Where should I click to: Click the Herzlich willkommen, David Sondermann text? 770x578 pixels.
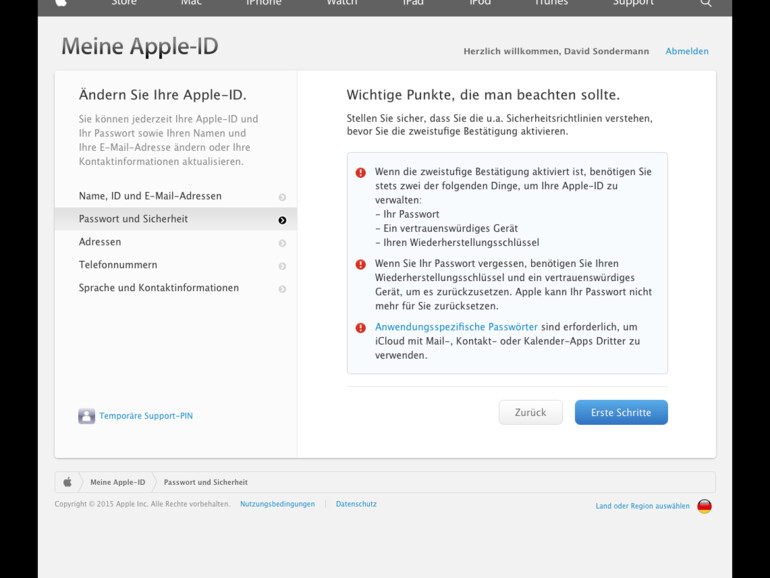click(556, 51)
